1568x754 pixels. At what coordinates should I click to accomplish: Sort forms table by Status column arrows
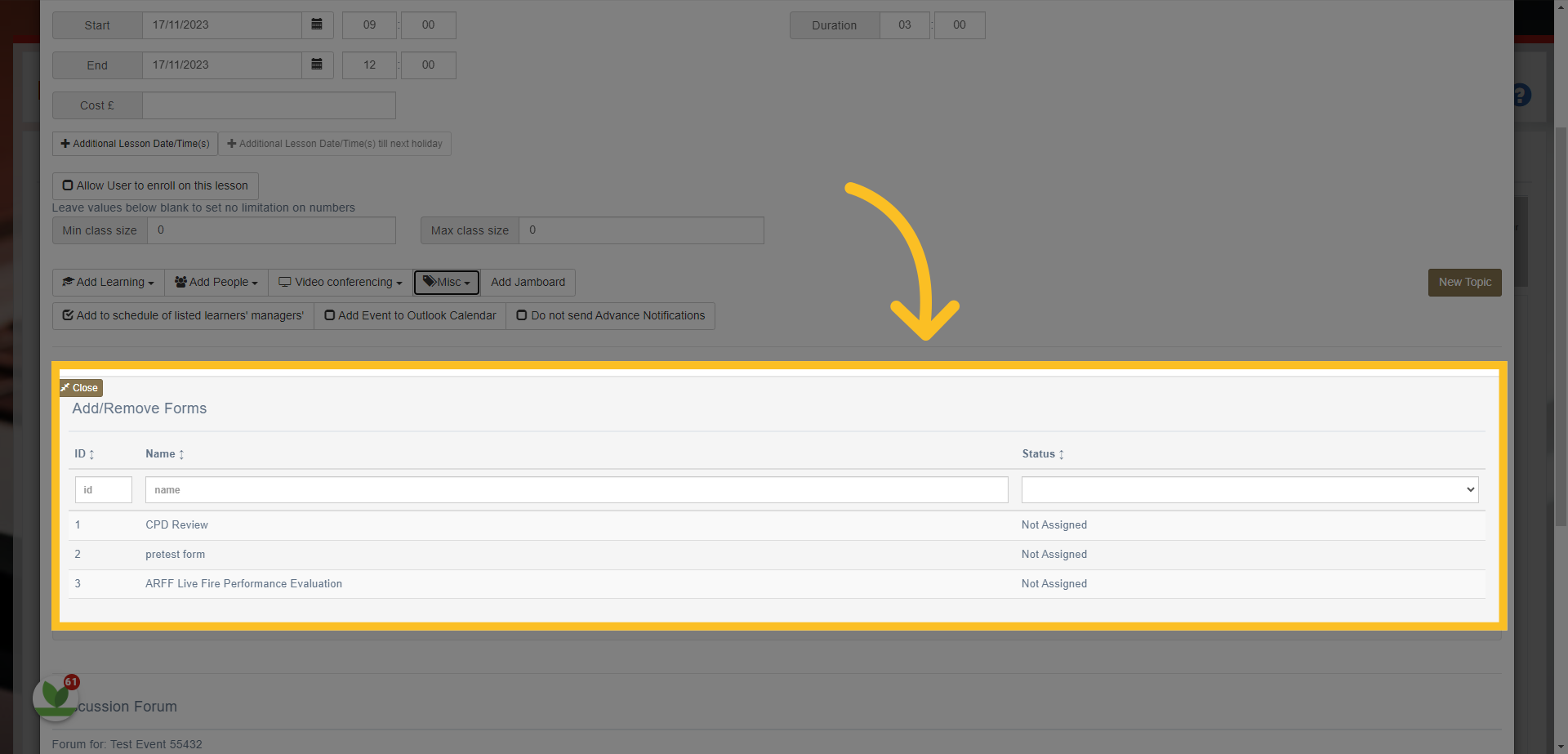pos(1061,454)
